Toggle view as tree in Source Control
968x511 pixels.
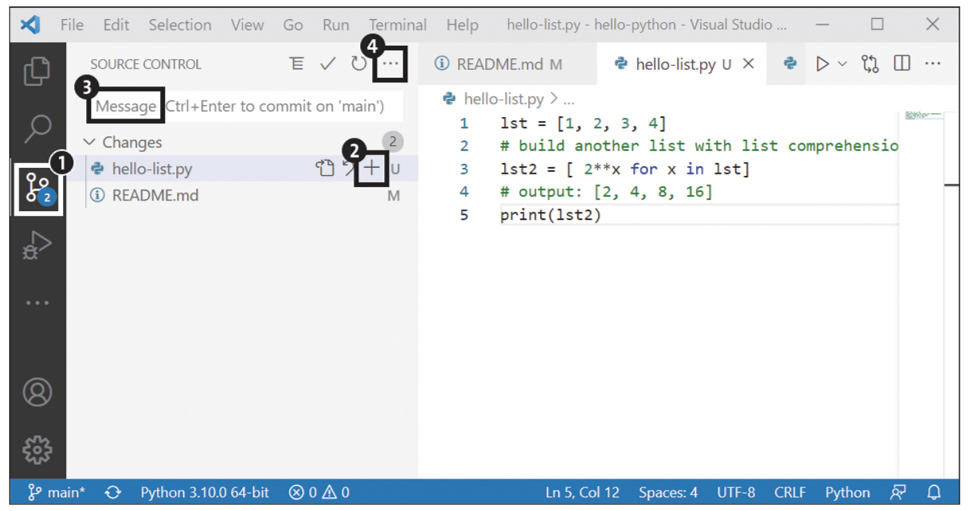[297, 64]
